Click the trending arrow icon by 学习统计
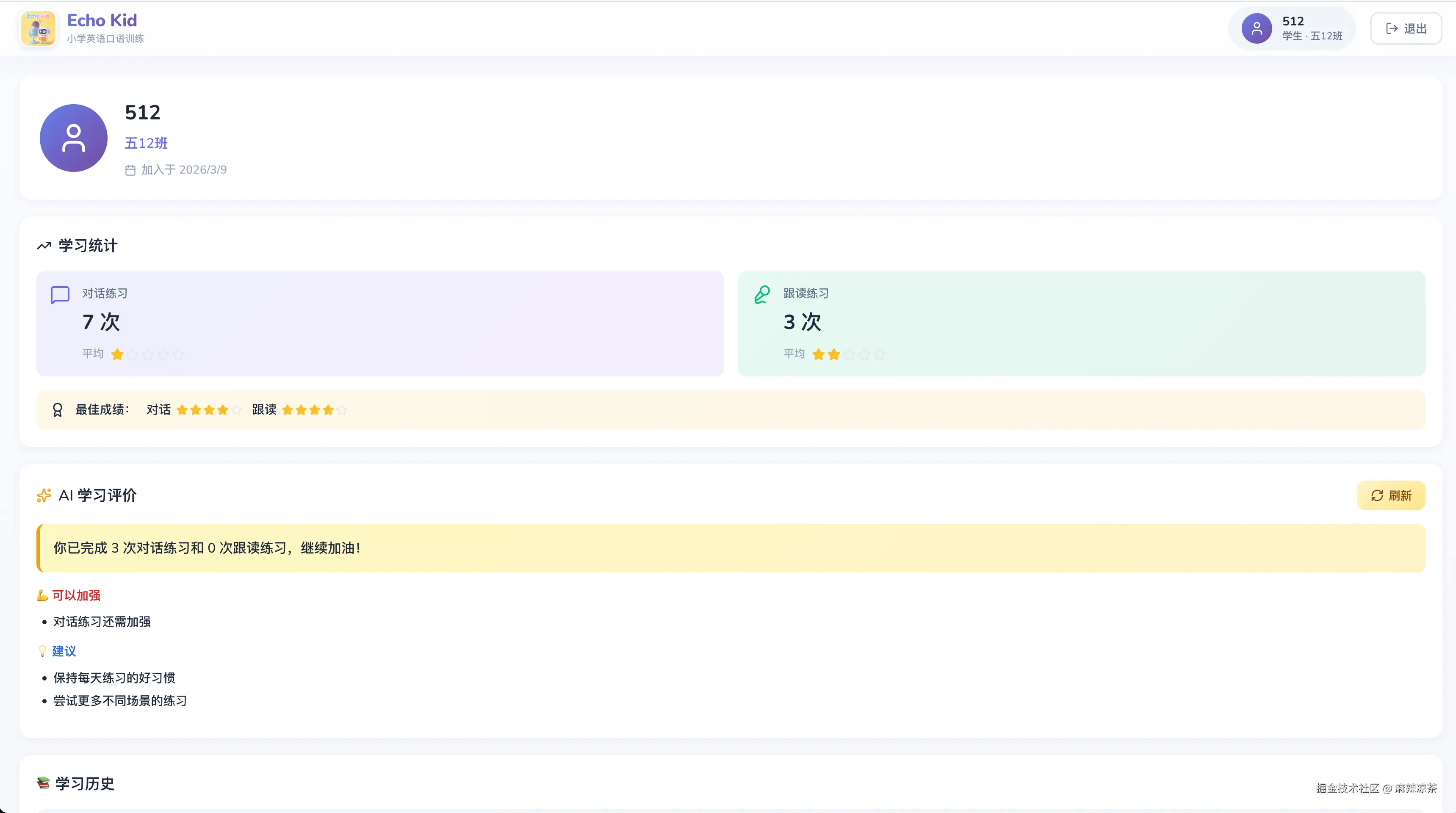 click(x=44, y=246)
